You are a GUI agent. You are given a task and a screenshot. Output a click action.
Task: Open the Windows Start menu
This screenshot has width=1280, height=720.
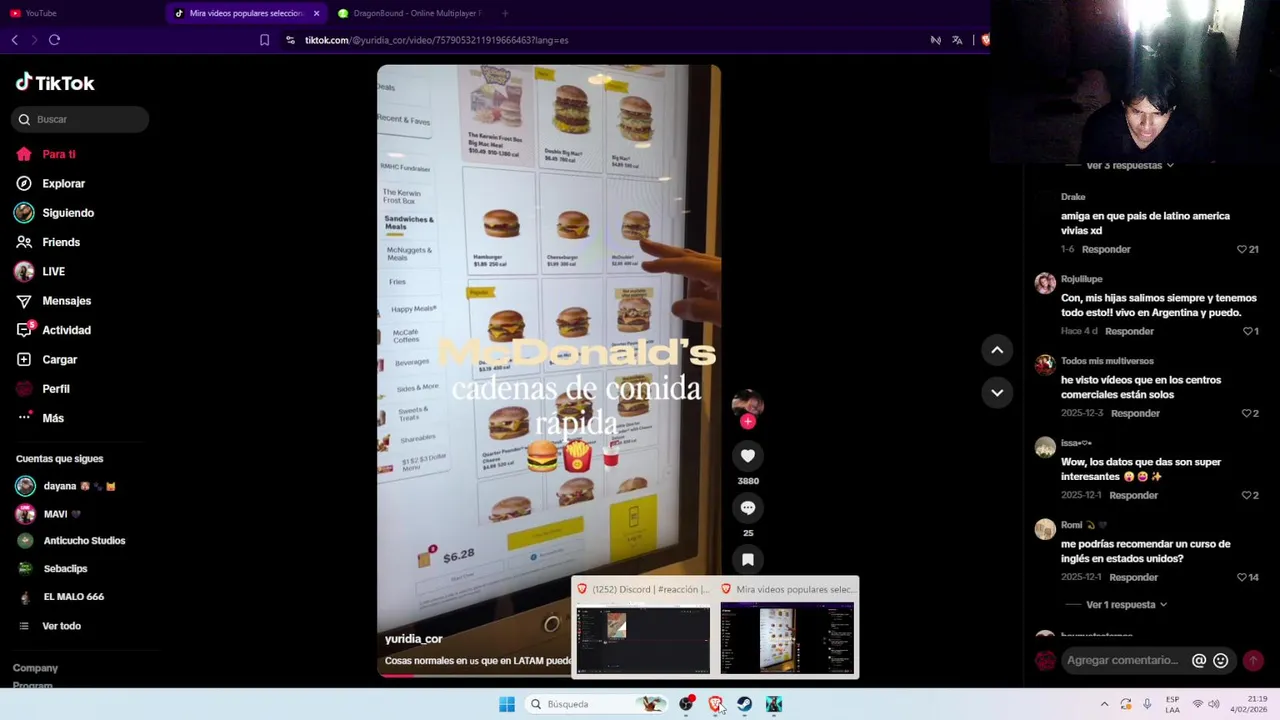pos(507,704)
